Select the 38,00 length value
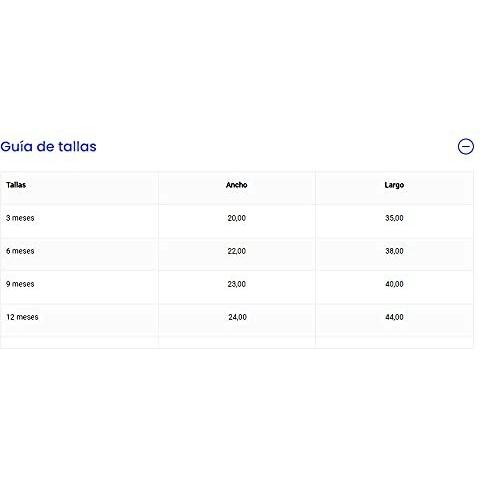480x480 pixels. (x=394, y=251)
